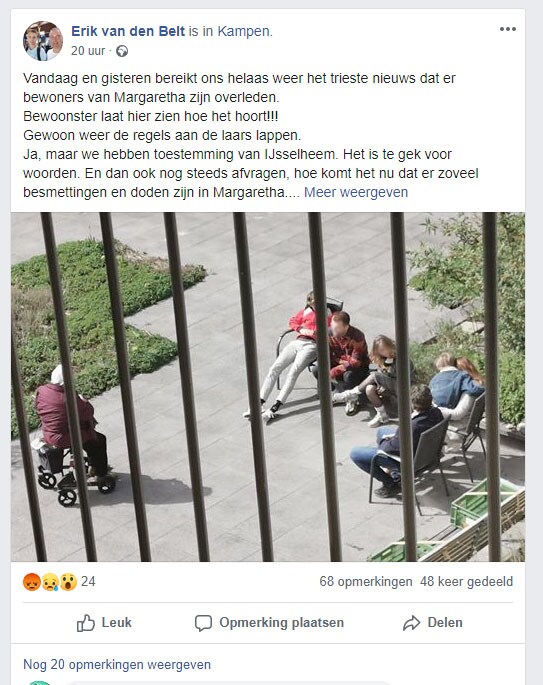Click the Opmerking plaatsen button text
Image resolution: width=543 pixels, height=685 pixels.
281,623
